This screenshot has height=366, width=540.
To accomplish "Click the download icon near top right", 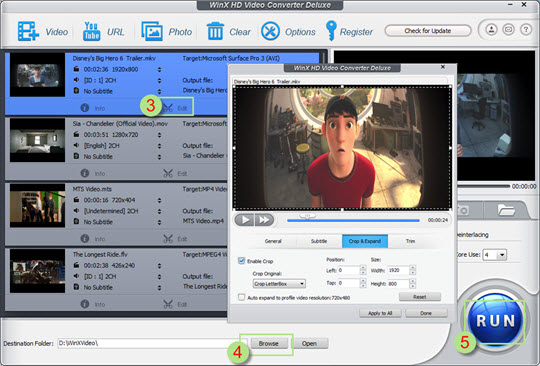I will coord(491,30).
